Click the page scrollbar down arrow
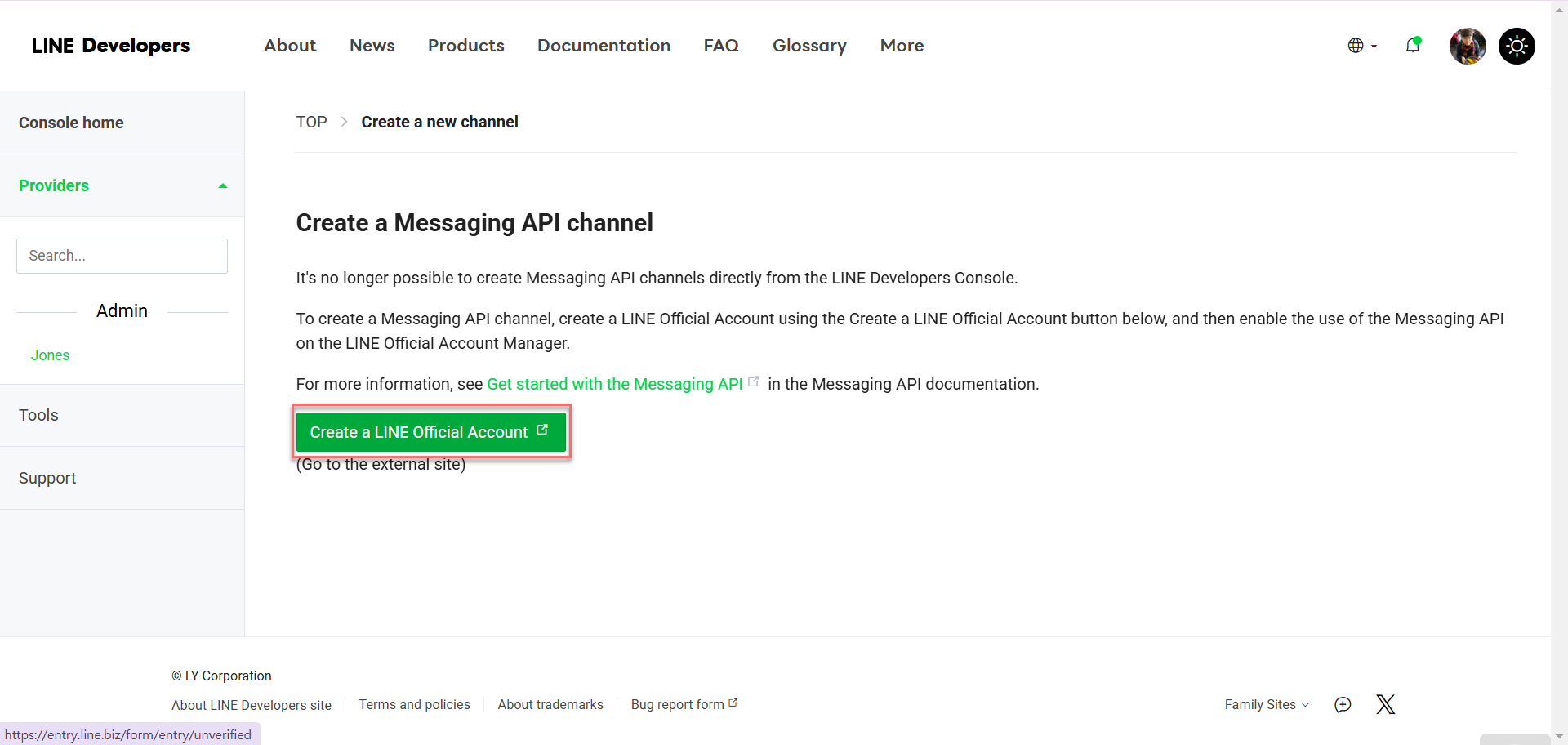This screenshot has width=1568, height=745. pyautogui.click(x=1559, y=736)
